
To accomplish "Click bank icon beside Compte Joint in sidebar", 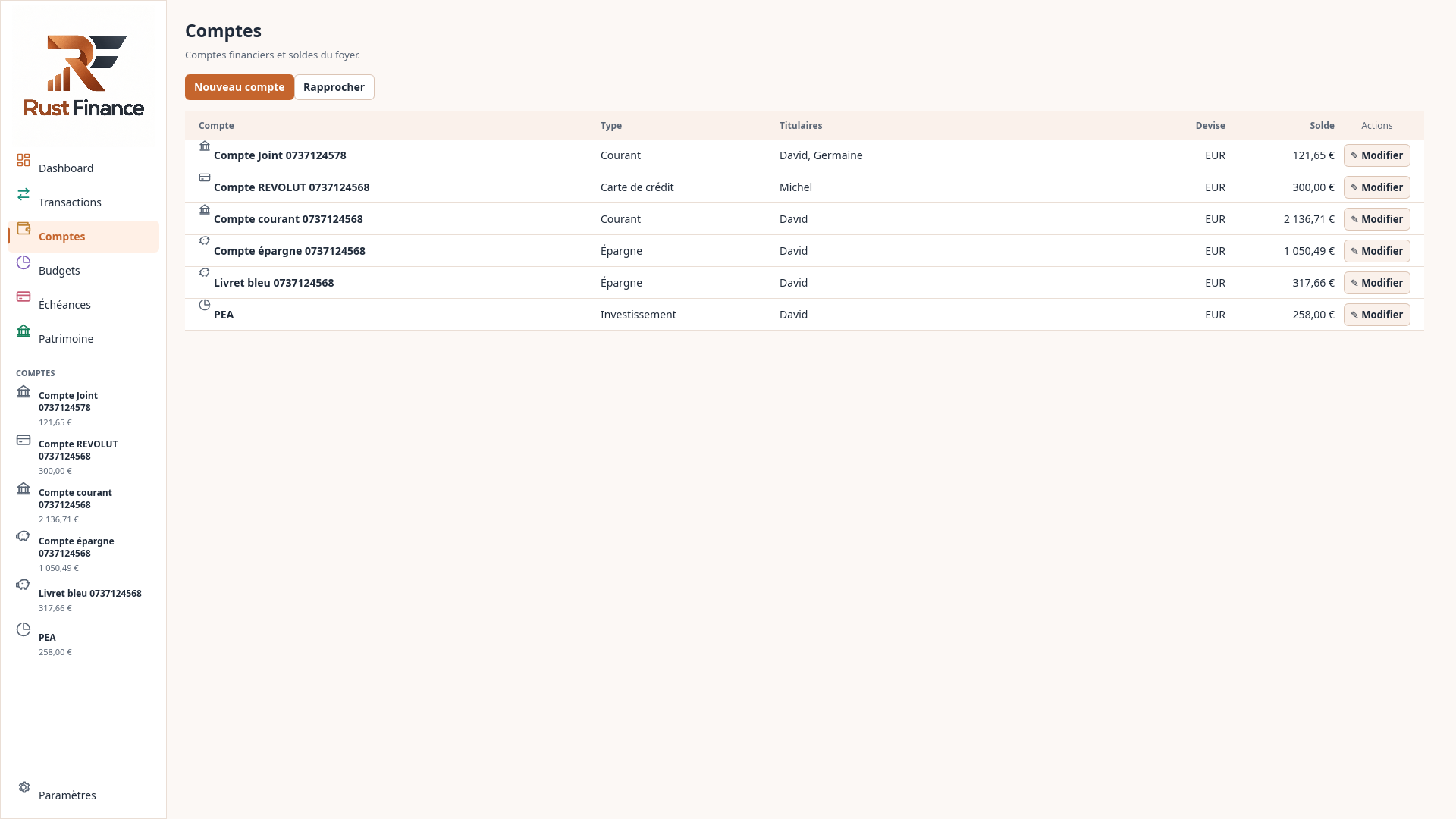I will [24, 391].
